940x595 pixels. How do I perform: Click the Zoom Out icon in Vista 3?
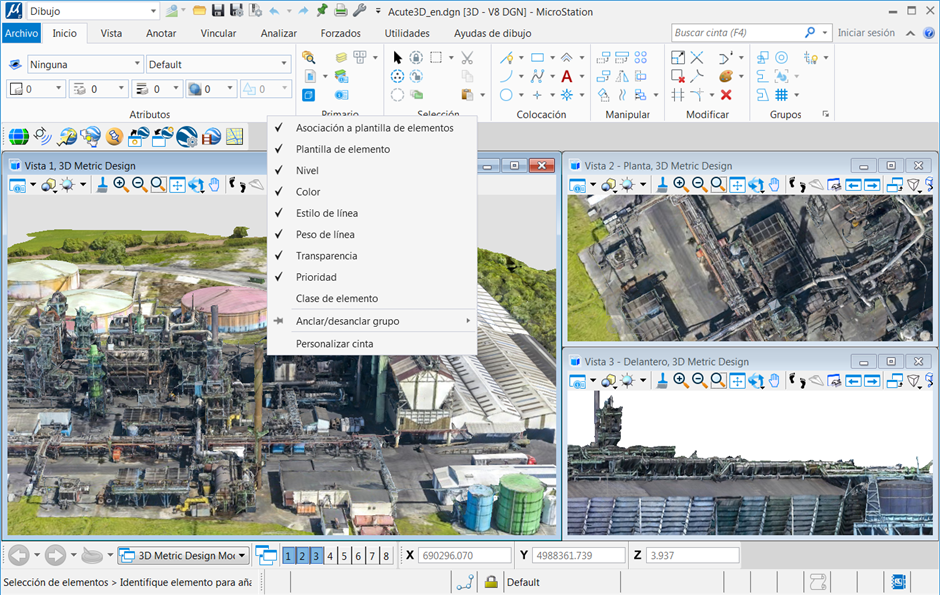pos(699,380)
